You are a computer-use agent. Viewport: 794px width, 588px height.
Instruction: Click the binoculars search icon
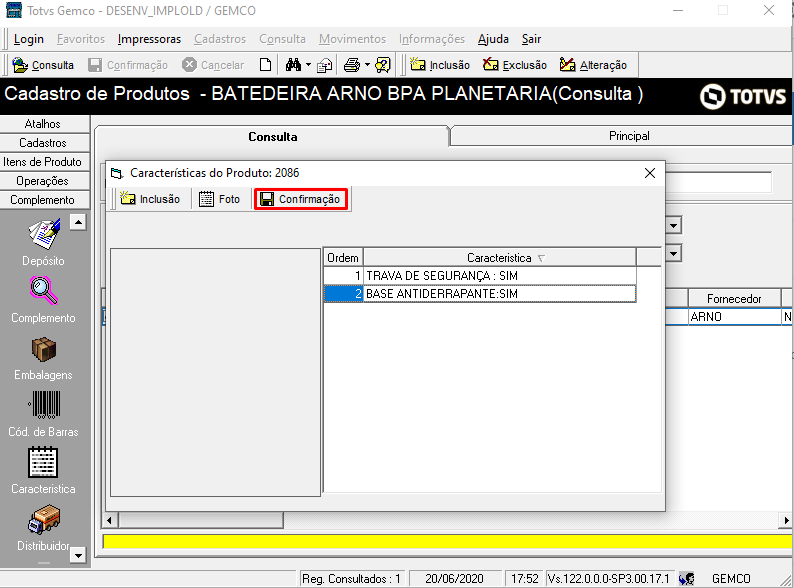293,65
